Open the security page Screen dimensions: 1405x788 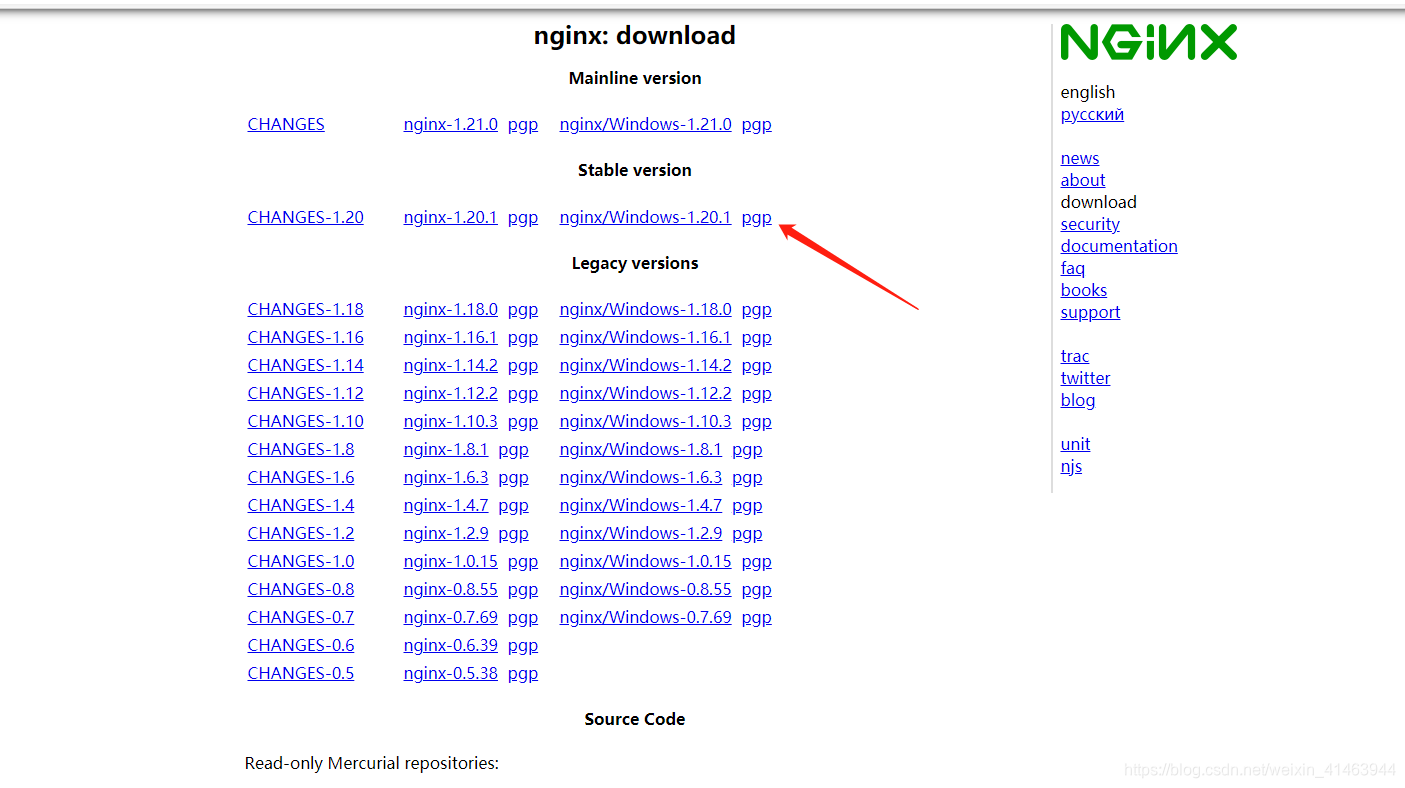tap(1090, 224)
